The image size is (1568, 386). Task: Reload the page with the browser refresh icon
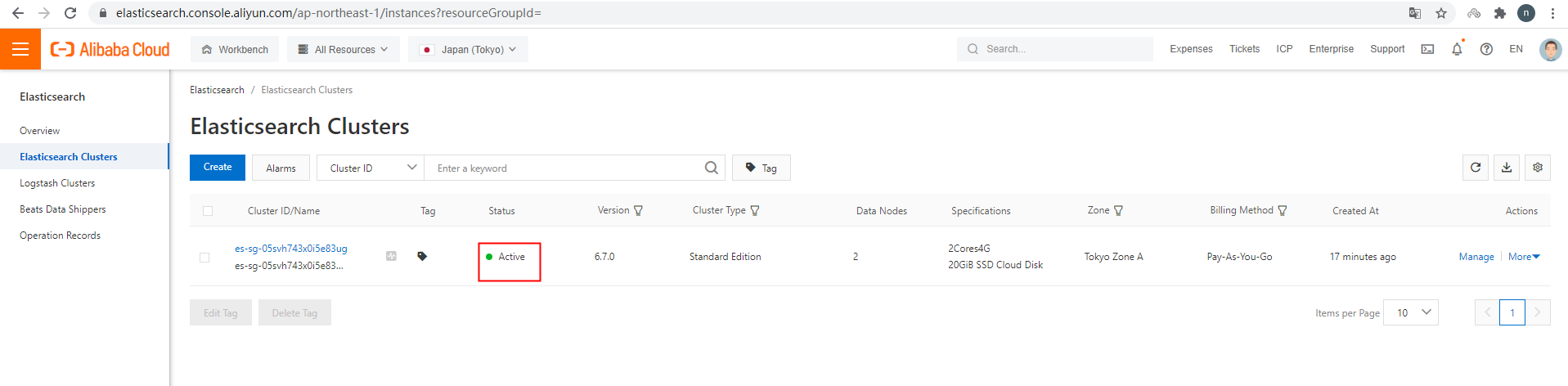point(70,13)
